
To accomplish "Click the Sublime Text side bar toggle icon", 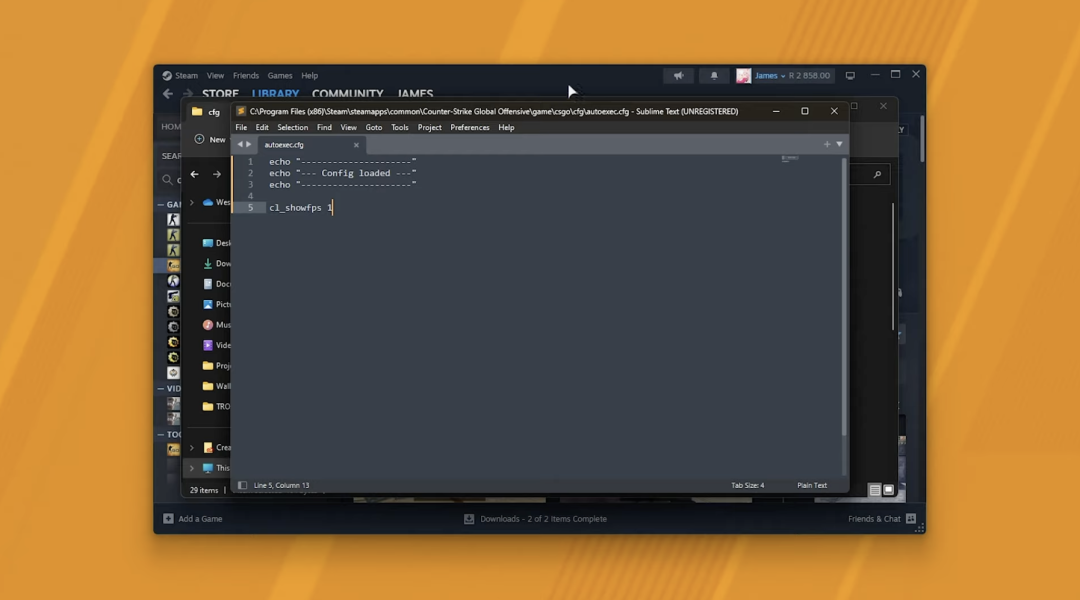I will coord(242,486).
